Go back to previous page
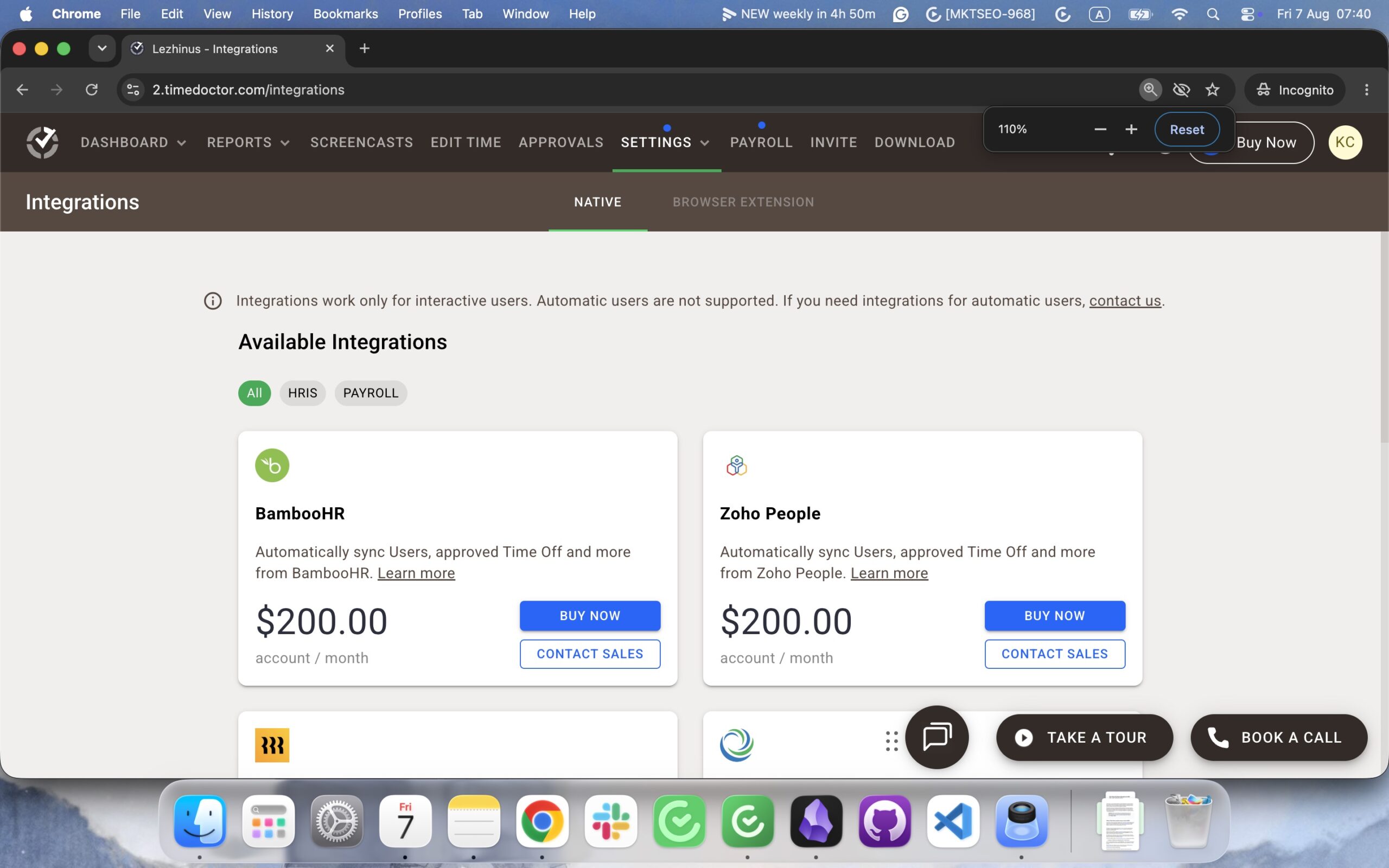1389x868 pixels. click(x=22, y=90)
